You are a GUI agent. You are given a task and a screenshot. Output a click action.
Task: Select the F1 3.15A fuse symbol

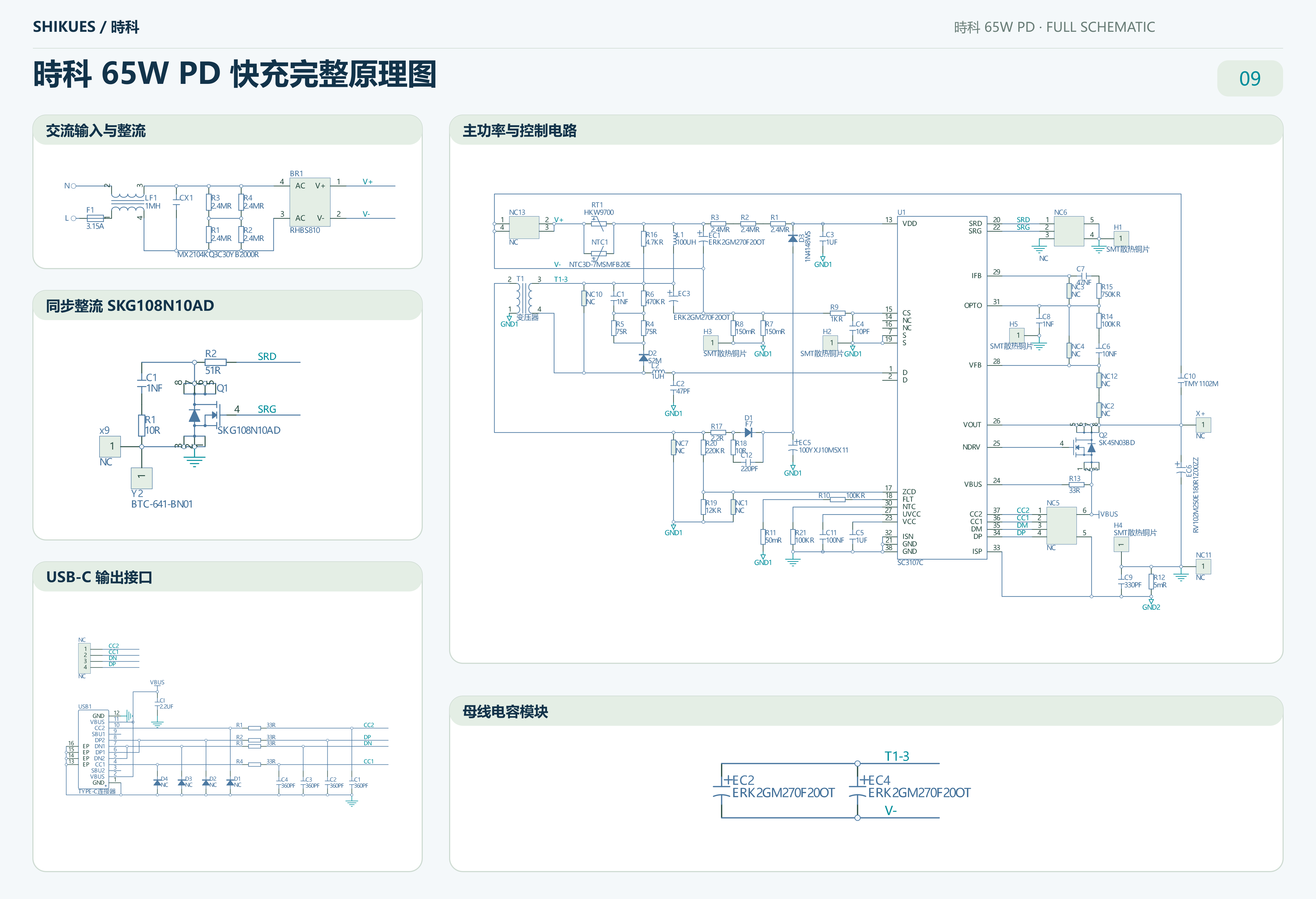[95, 218]
